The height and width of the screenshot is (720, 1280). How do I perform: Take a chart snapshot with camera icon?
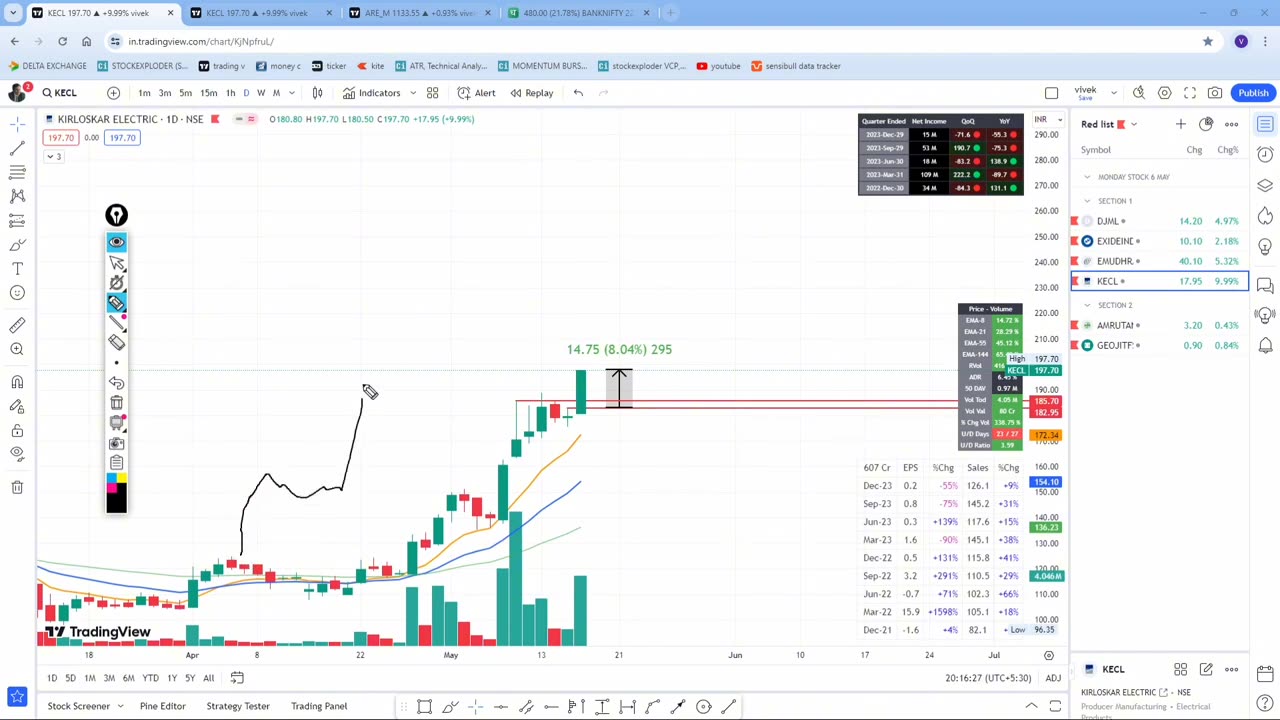tap(1215, 93)
